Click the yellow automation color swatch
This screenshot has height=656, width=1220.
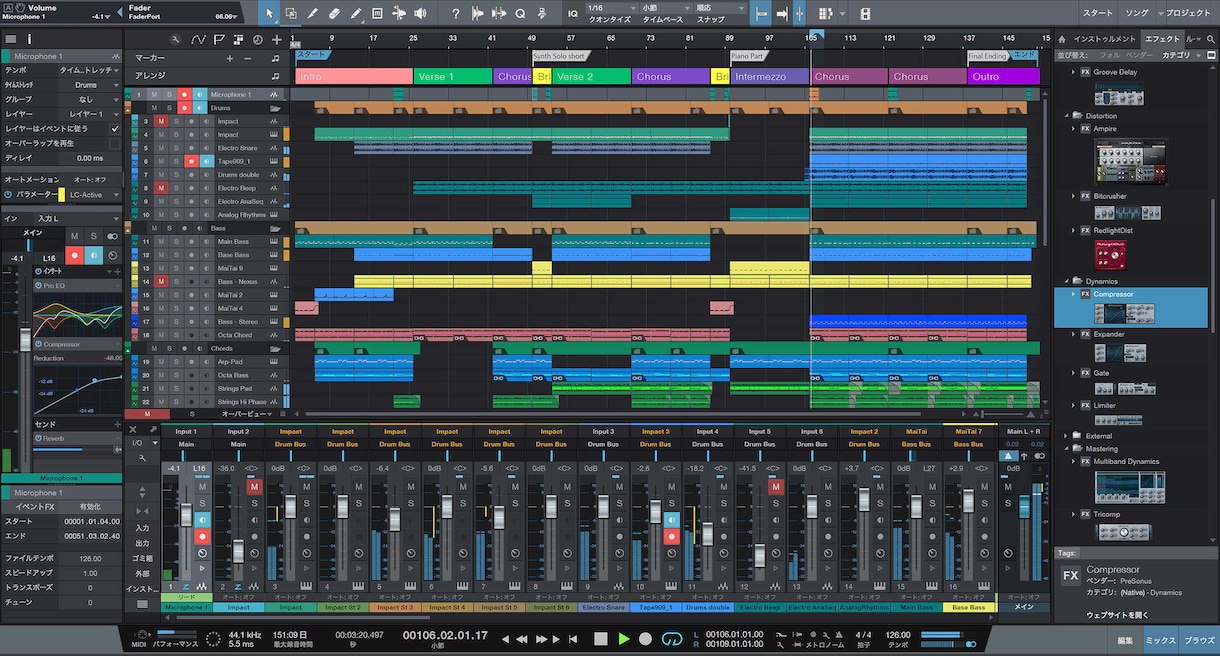62,195
